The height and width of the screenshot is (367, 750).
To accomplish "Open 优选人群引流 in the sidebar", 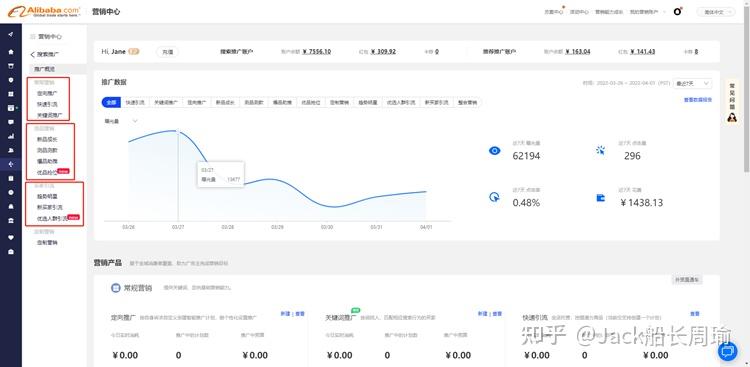I will pyautogui.click(x=52, y=218).
